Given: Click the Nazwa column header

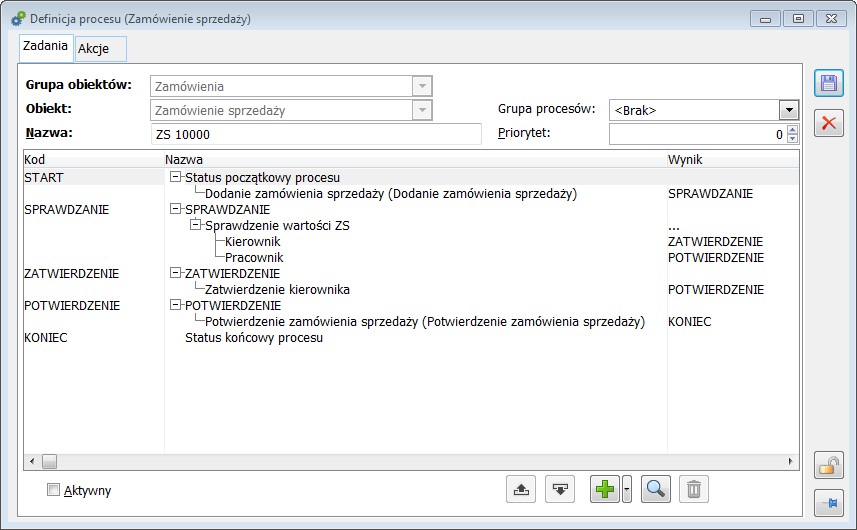Looking at the screenshot, I should [x=415, y=160].
